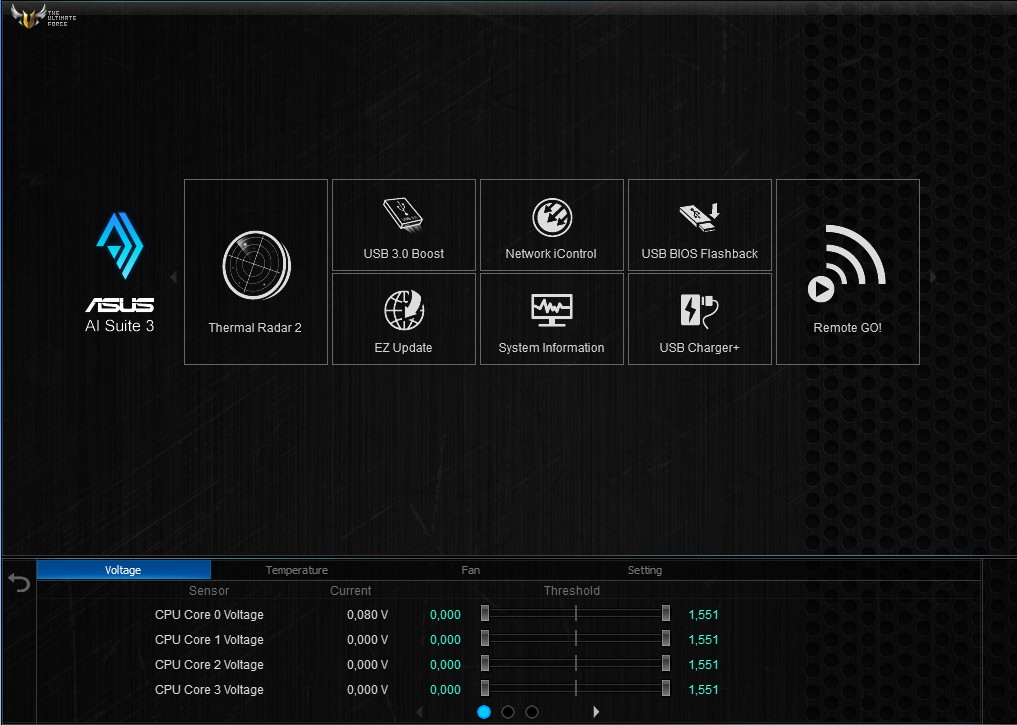Viewport: 1017px width, 725px height.
Task: Click CPU Core 3 lower threshold 0,000
Action: click(x=446, y=690)
